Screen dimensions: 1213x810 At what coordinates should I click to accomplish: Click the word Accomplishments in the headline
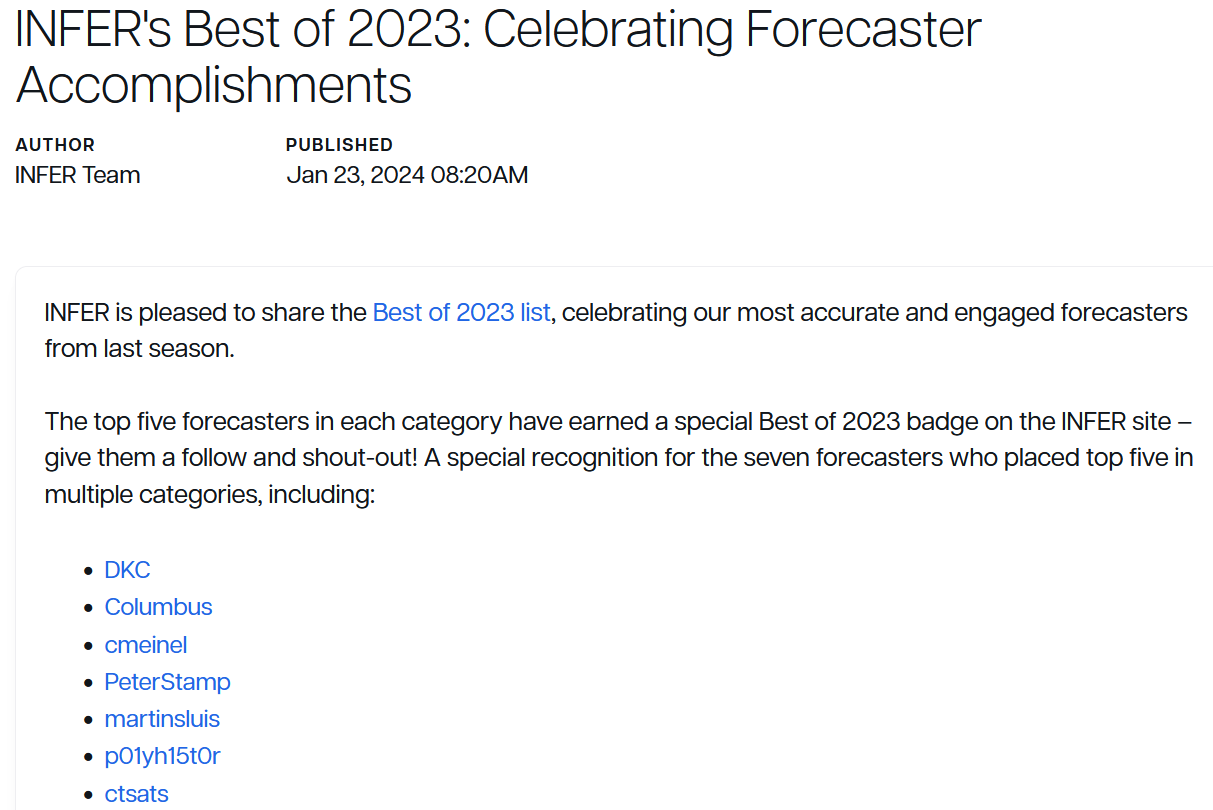click(x=214, y=85)
